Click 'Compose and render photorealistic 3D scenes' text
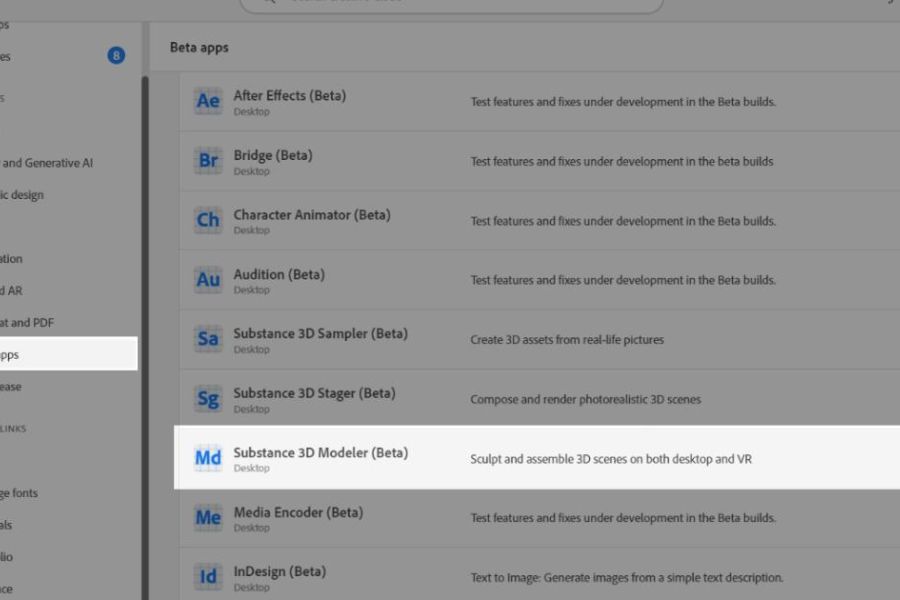The image size is (900, 600). click(585, 400)
